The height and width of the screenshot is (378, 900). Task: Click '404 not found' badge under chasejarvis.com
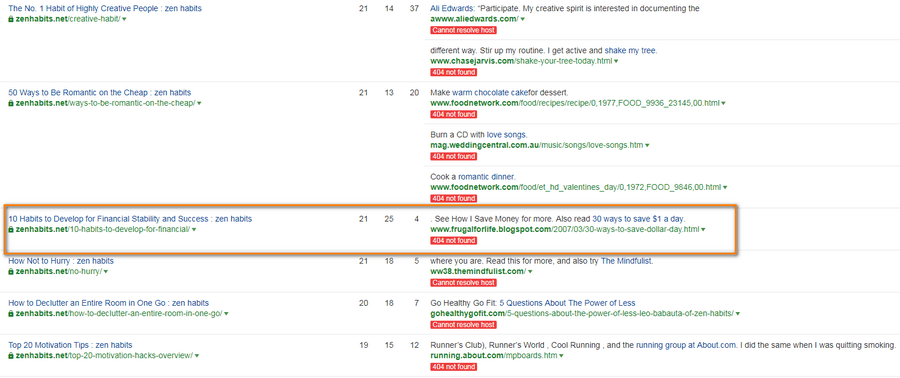tap(453, 72)
